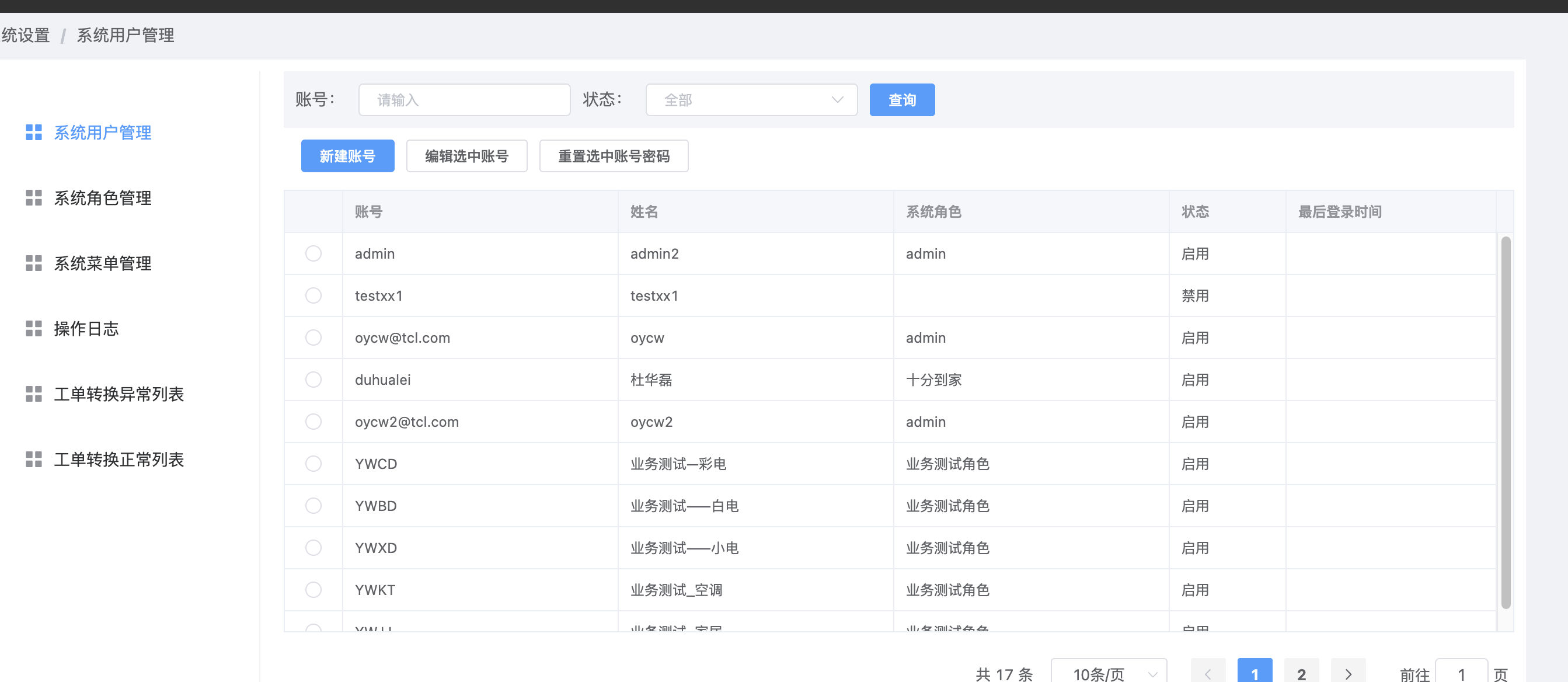
Task: Select the radio button for oycw2@tcl.com row
Action: pos(313,422)
